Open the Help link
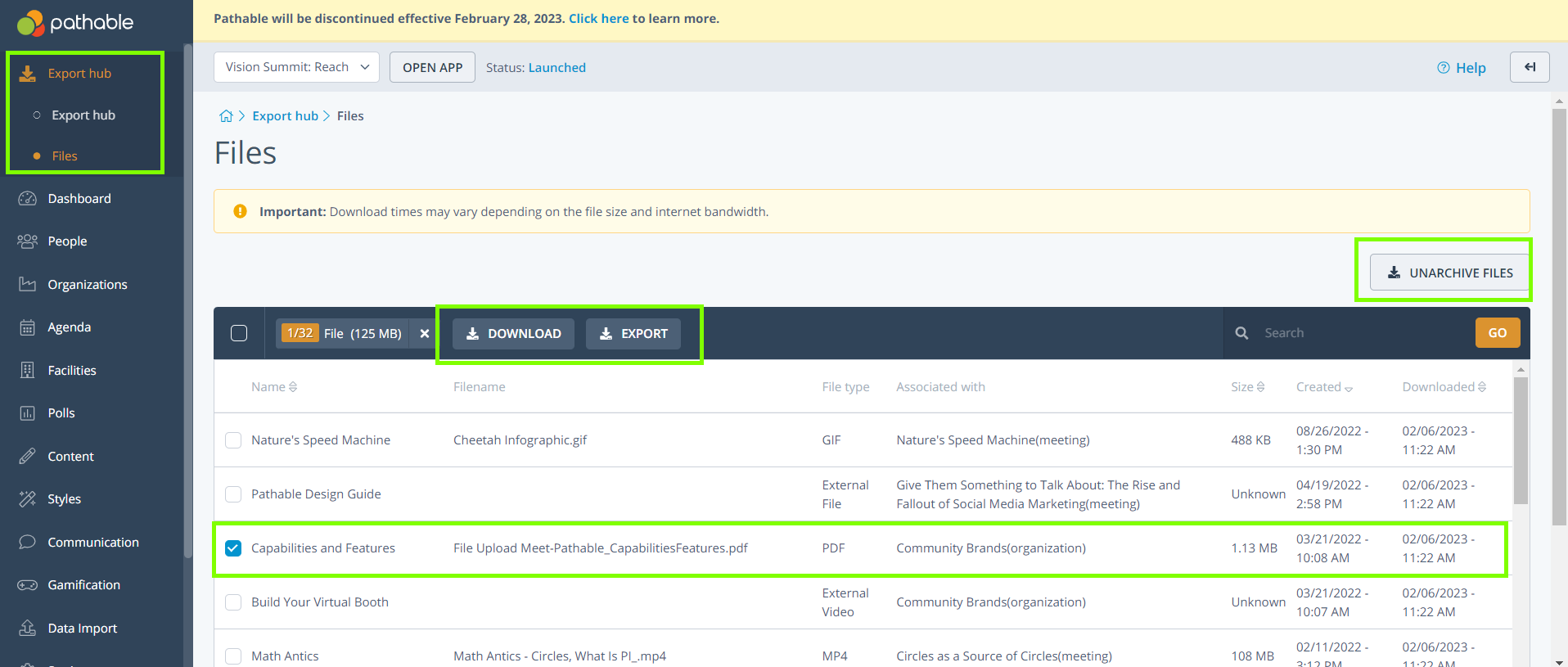Screen dimensions: 1568x667 tap(1471, 68)
